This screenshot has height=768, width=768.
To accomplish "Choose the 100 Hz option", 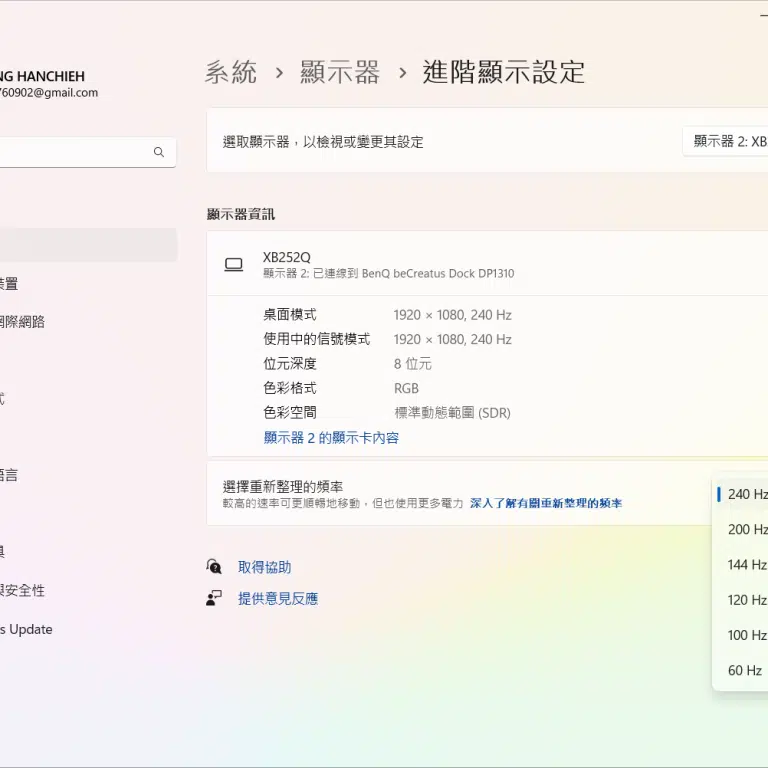I will (746, 635).
